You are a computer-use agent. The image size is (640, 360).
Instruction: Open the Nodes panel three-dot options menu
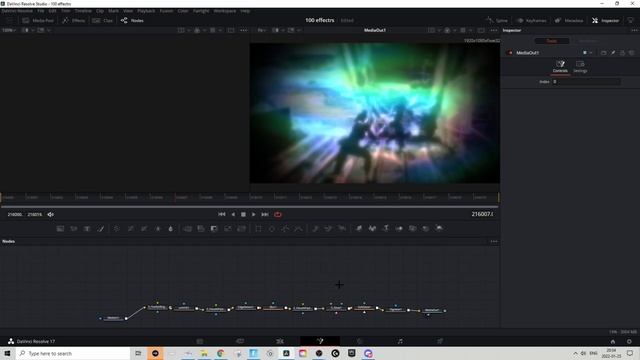[x=494, y=241]
